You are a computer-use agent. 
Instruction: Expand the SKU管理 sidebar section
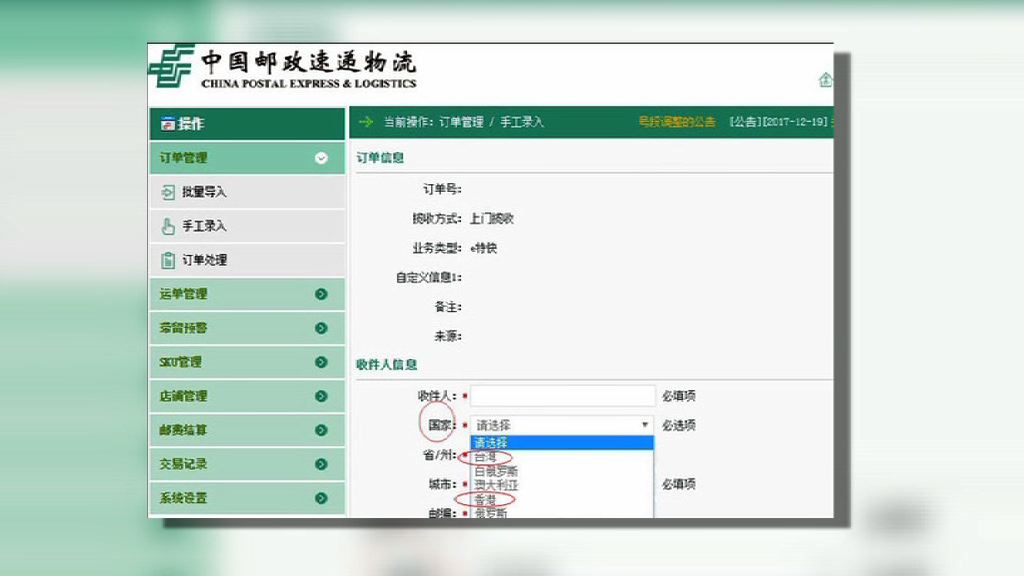point(322,362)
